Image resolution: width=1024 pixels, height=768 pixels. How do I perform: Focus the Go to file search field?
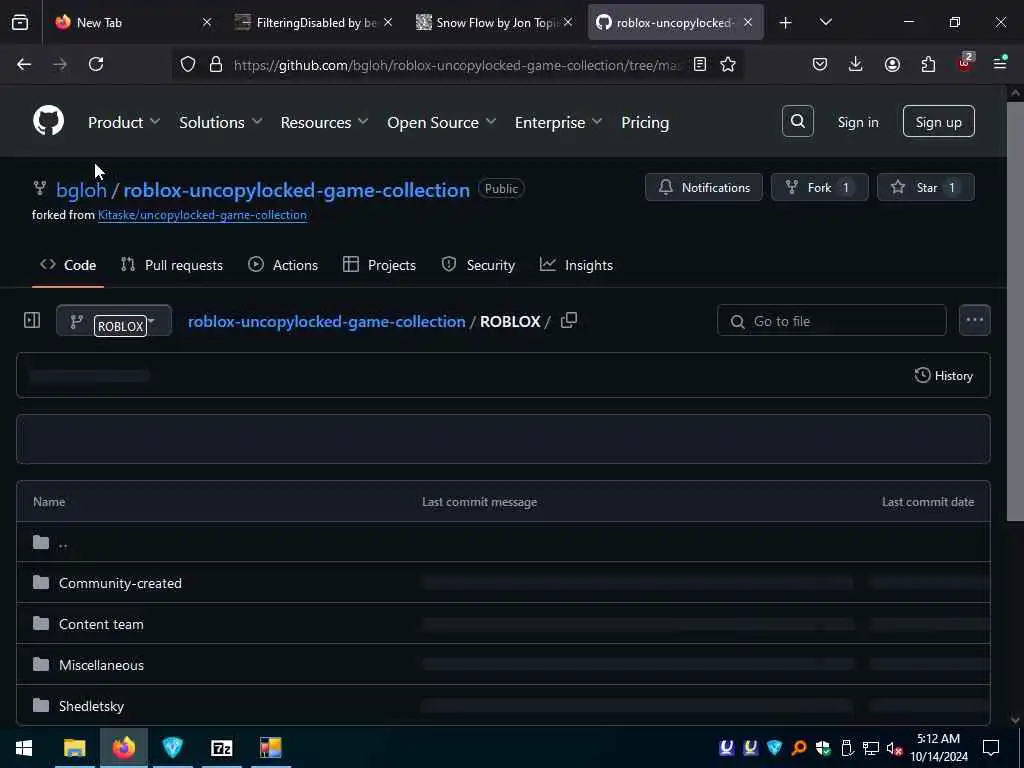(x=831, y=321)
